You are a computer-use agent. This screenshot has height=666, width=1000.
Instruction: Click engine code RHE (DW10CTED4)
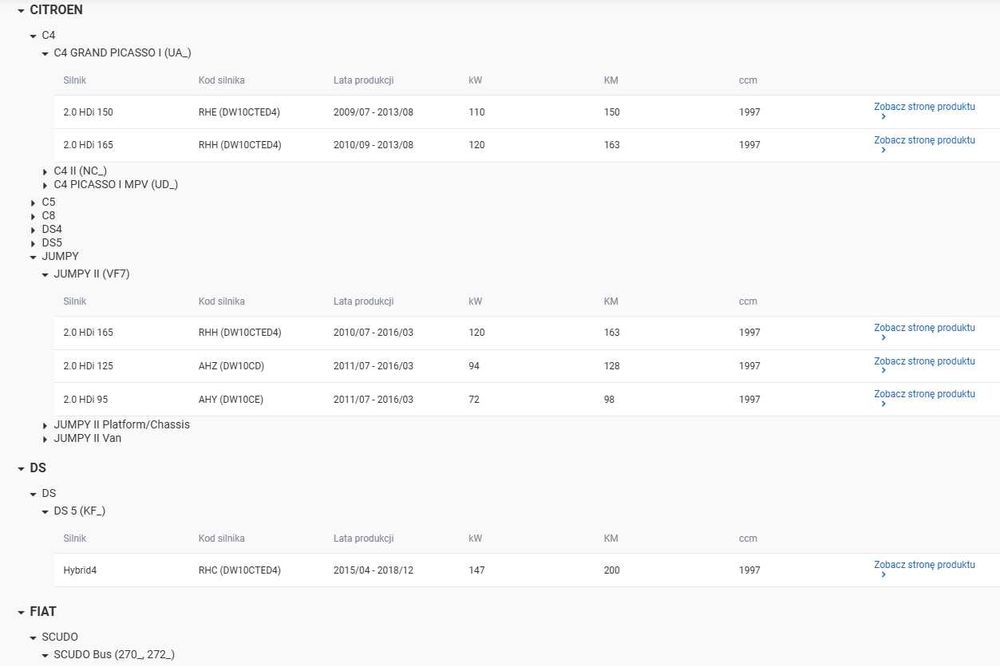coord(239,112)
